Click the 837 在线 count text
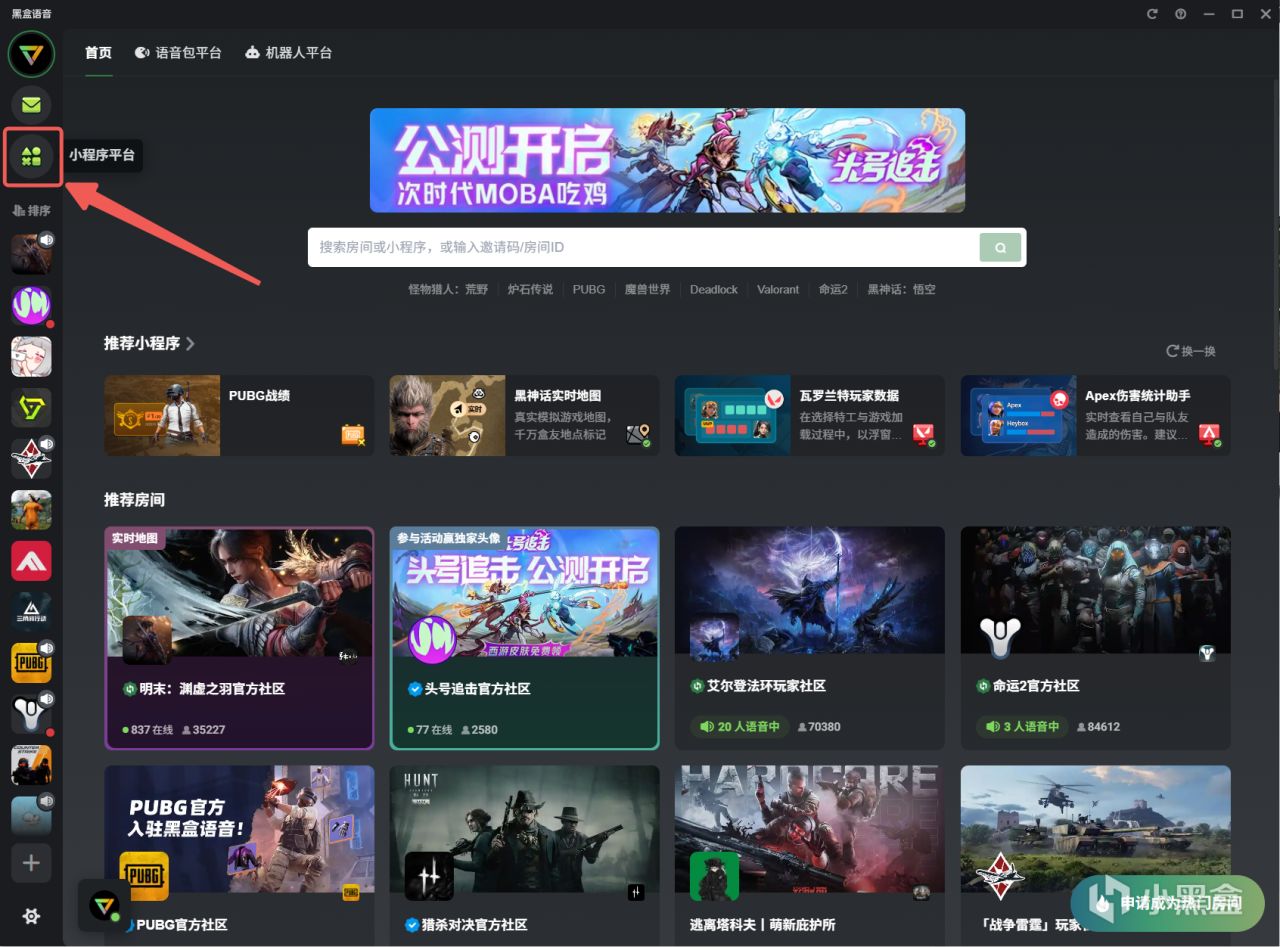 coord(148,730)
